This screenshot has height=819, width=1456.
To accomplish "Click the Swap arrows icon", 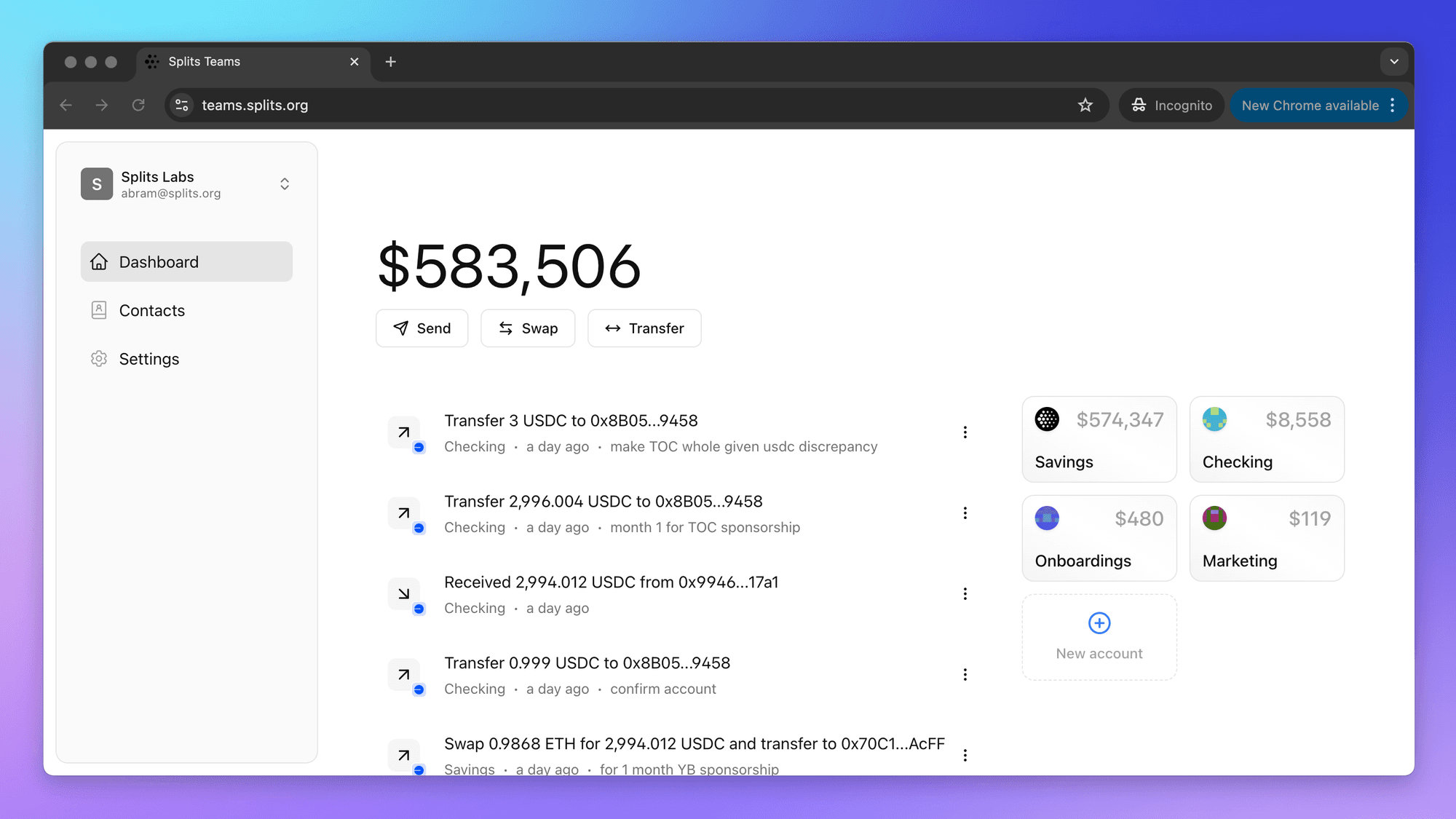I will 505,328.
